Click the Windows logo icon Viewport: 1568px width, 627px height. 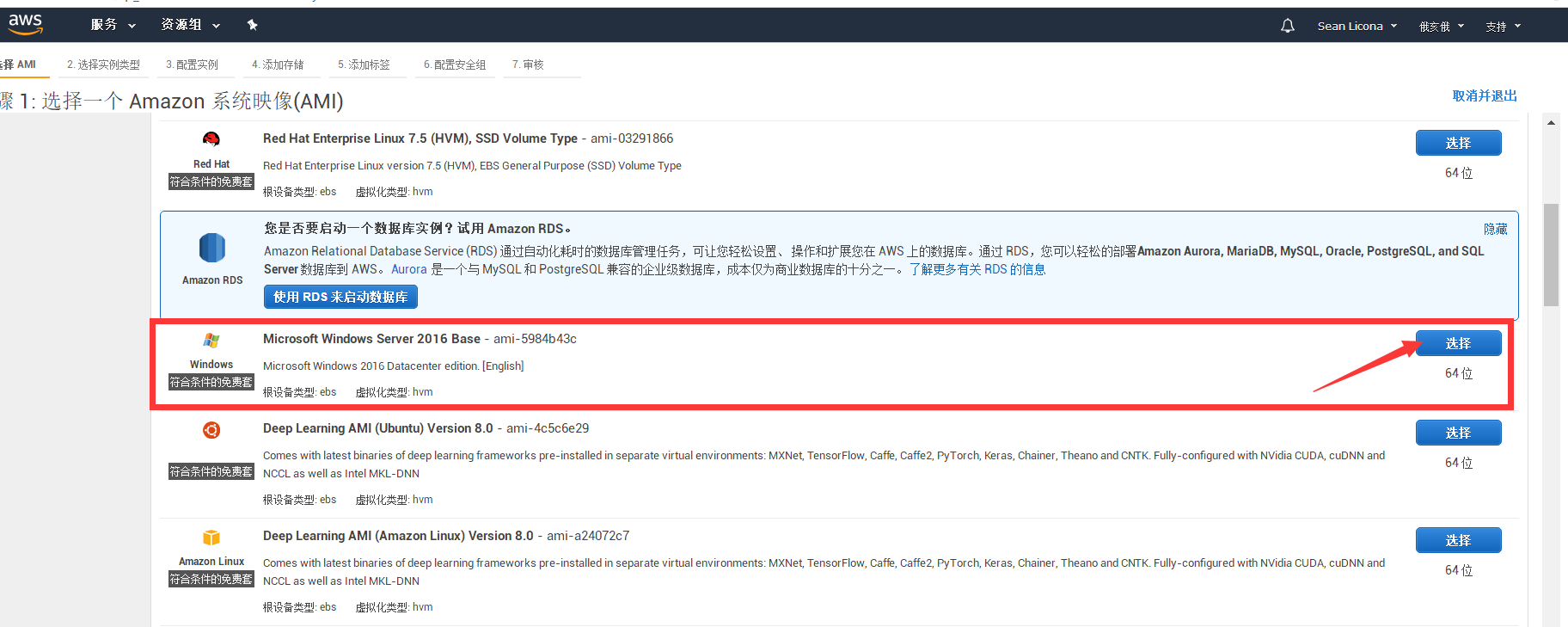click(211, 341)
